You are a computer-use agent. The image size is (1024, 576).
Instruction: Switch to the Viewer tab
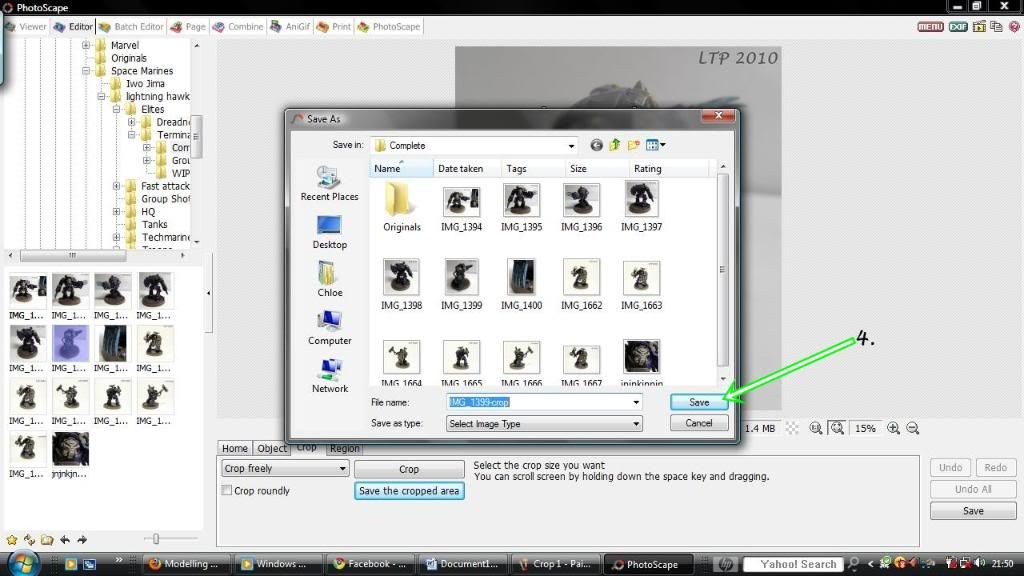[26, 27]
